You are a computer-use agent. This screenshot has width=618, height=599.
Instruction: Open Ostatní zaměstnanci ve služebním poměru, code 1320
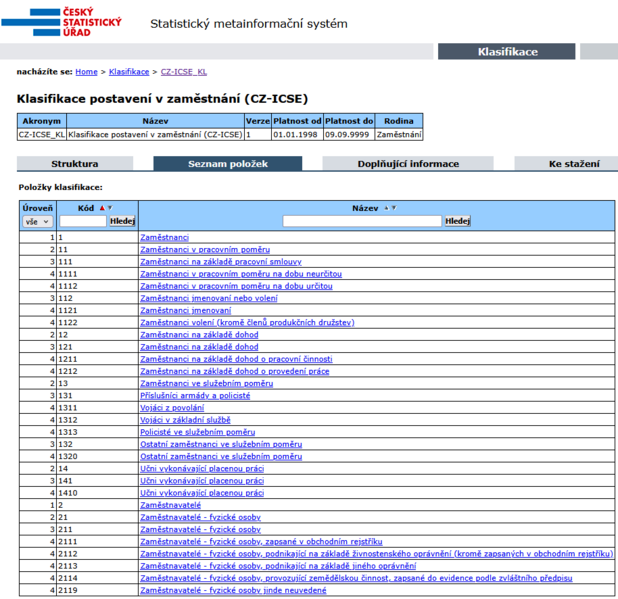click(221, 456)
